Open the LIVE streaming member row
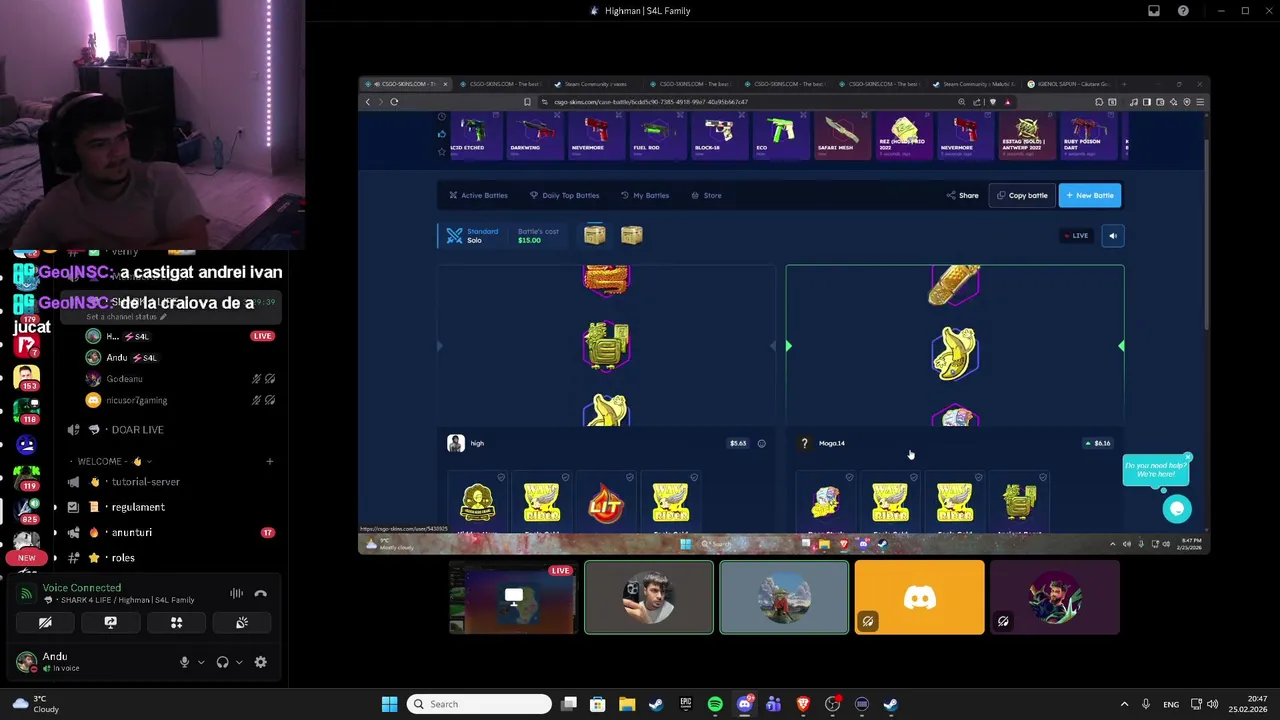 (180, 336)
